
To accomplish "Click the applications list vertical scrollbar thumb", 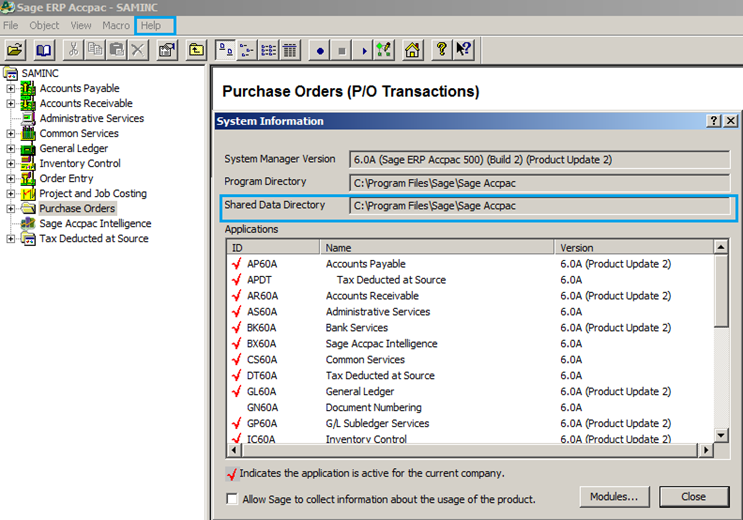I will click(x=721, y=291).
